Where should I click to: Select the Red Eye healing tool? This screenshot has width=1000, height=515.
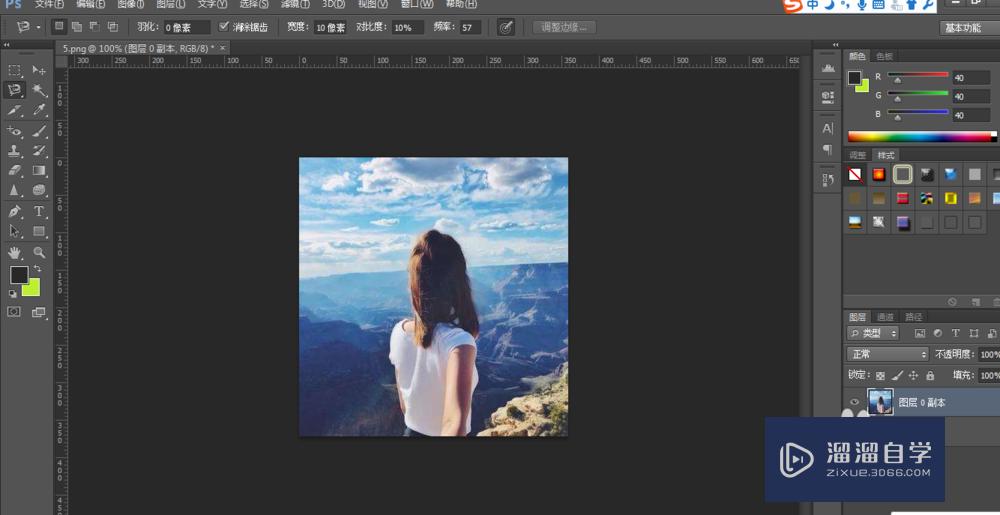[15, 131]
